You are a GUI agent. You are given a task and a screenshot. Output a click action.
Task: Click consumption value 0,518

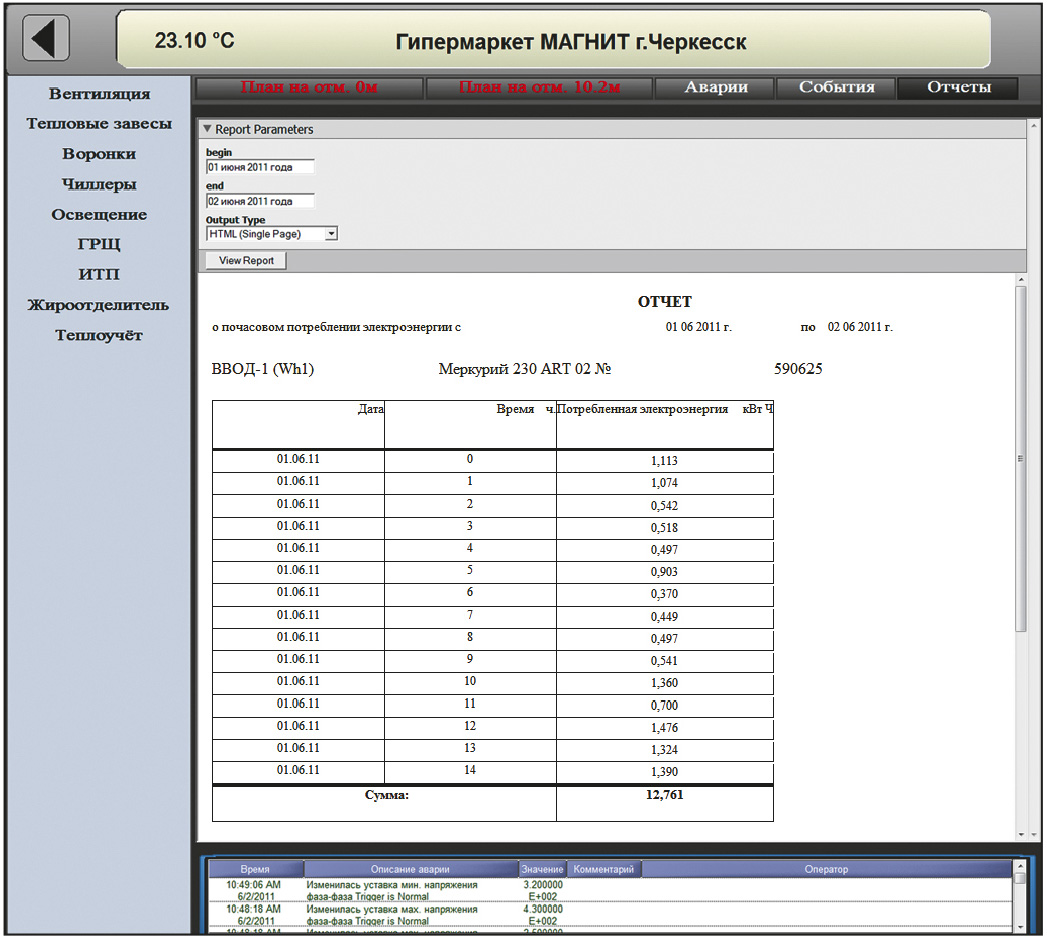[x=664, y=527]
